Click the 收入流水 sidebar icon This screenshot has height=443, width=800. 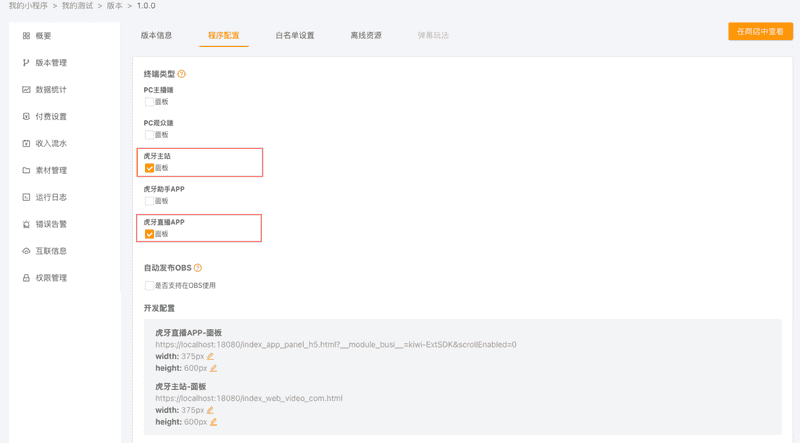coord(26,143)
